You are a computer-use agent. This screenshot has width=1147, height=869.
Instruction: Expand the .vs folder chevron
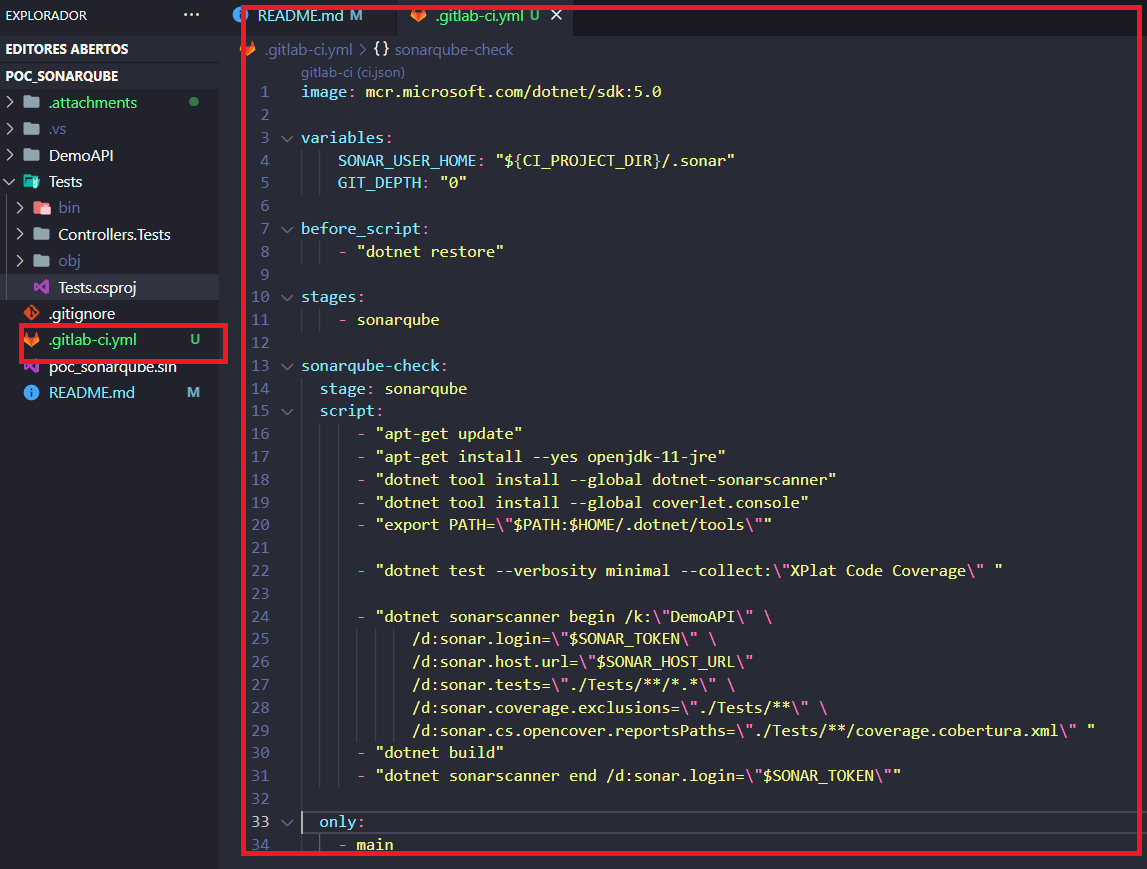10,129
